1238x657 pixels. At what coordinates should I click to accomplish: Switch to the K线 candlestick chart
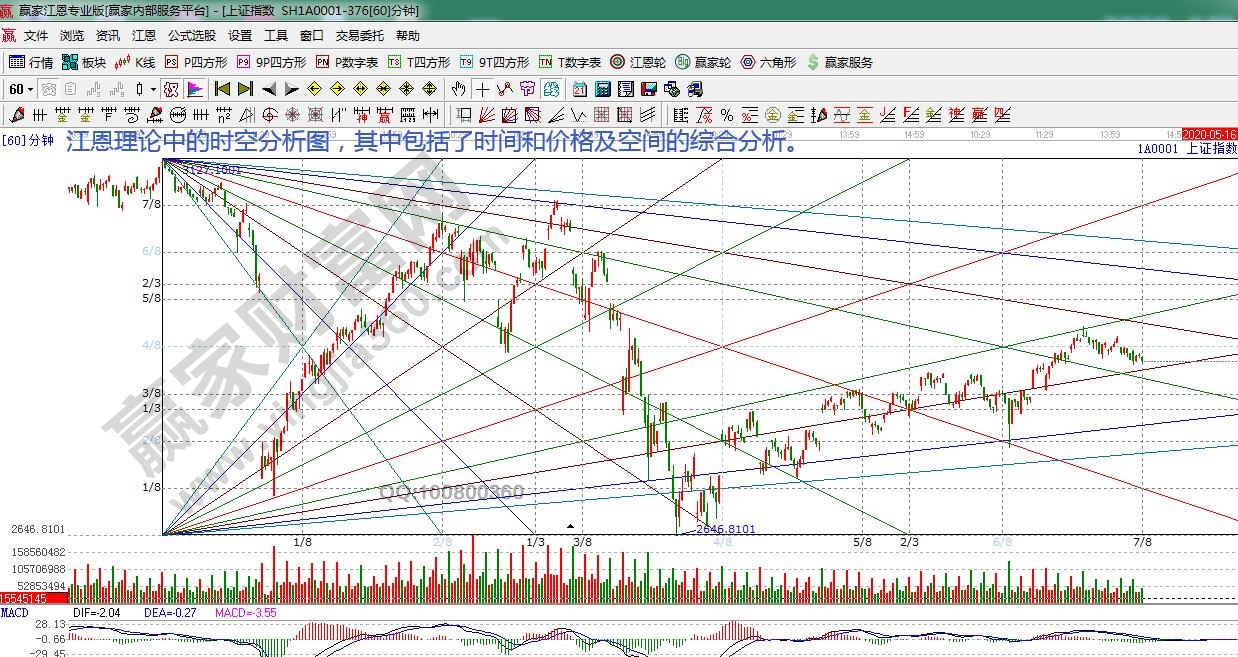click(x=136, y=62)
